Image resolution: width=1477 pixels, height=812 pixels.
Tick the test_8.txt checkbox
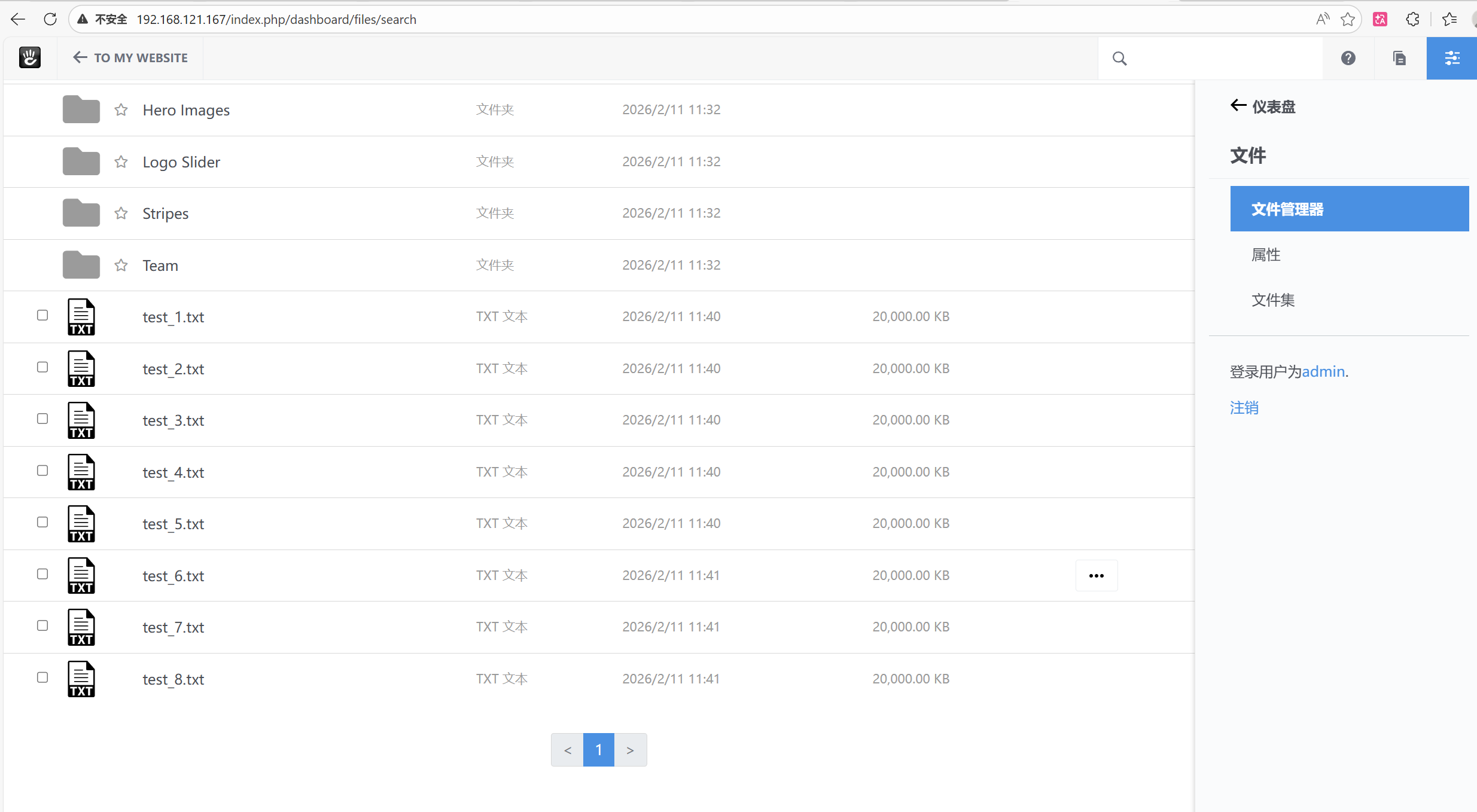42,677
